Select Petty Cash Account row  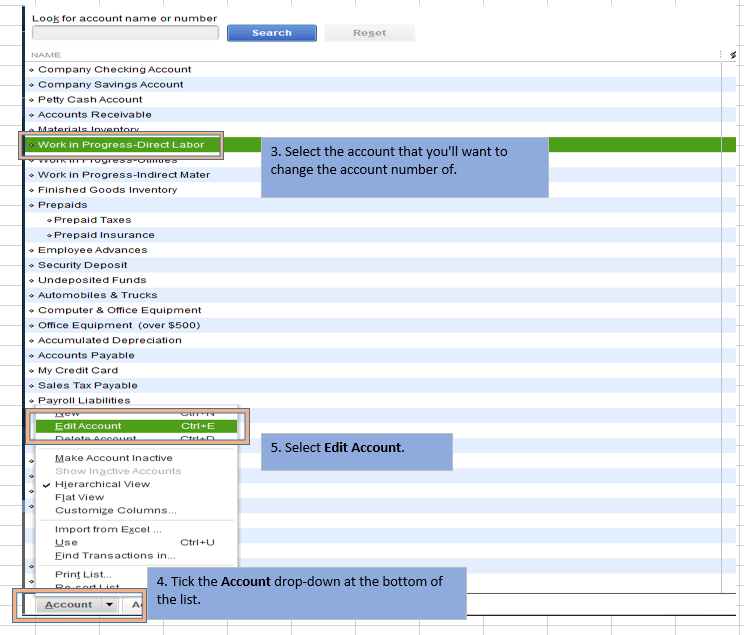[x=381, y=100]
